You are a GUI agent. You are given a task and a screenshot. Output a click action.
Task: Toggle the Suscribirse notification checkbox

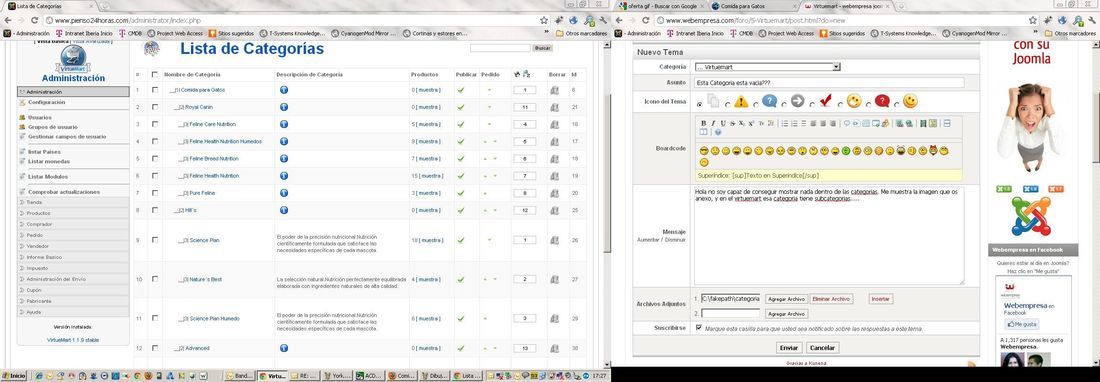[x=699, y=327]
